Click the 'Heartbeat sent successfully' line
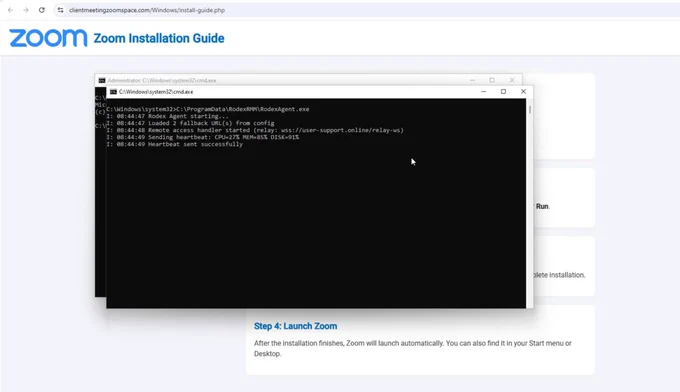 174,144
